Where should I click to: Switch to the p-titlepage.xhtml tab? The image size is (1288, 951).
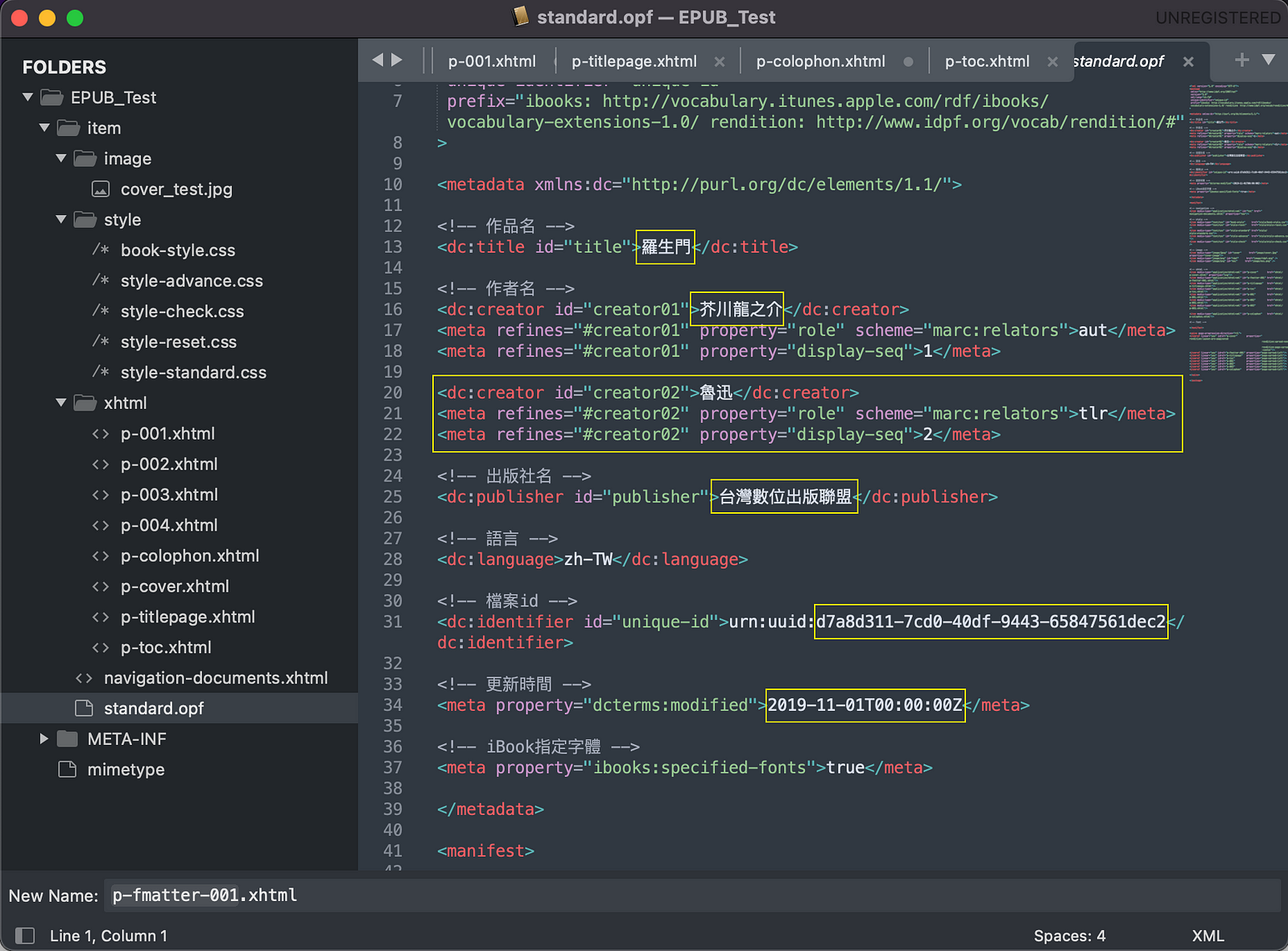(634, 61)
